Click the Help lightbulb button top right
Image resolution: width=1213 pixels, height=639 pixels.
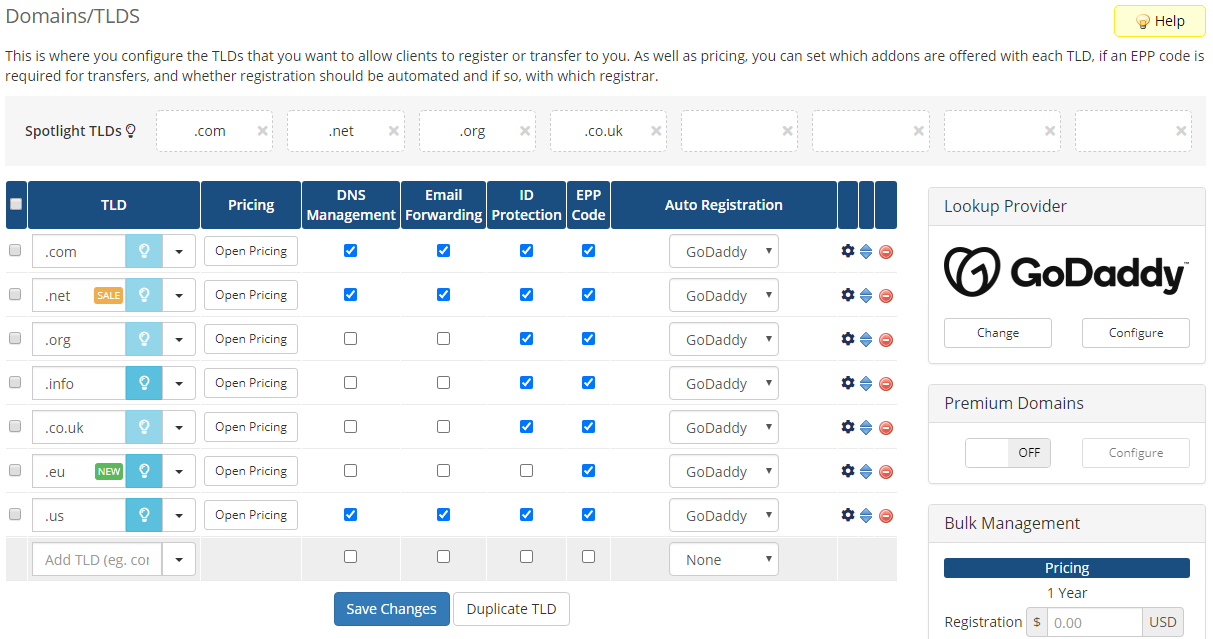click(x=1159, y=20)
